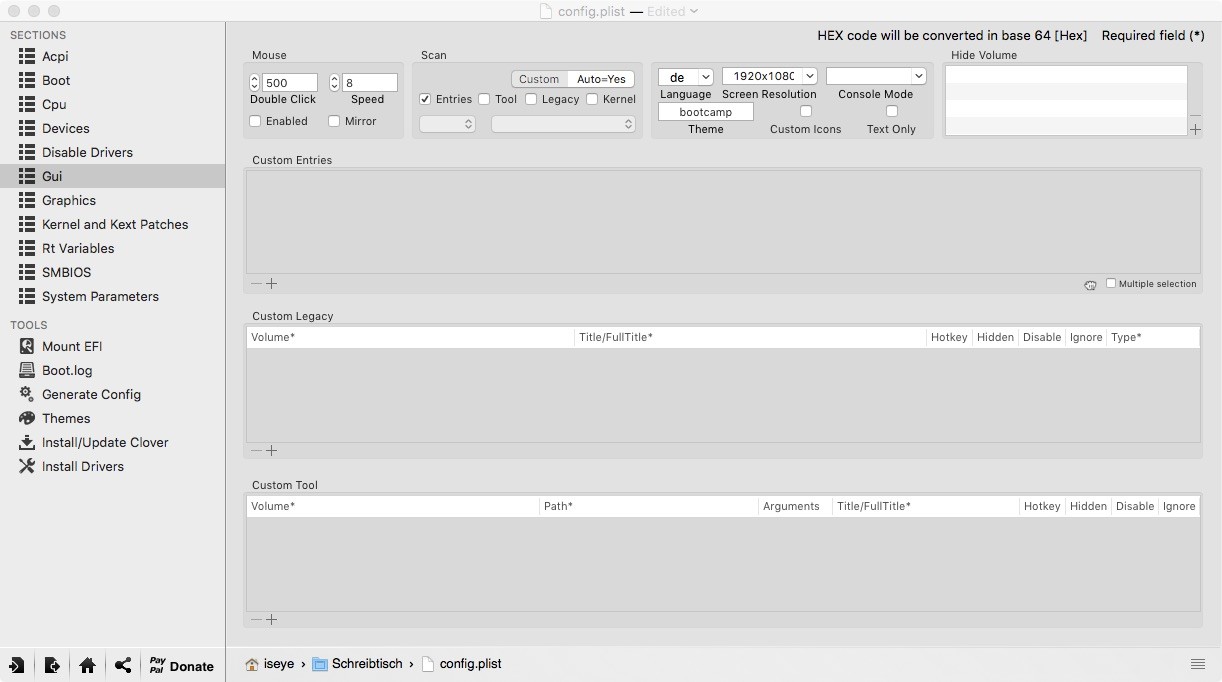The image size is (1222, 682).
Task: Open the Themes tool
Action: click(x=112, y=418)
